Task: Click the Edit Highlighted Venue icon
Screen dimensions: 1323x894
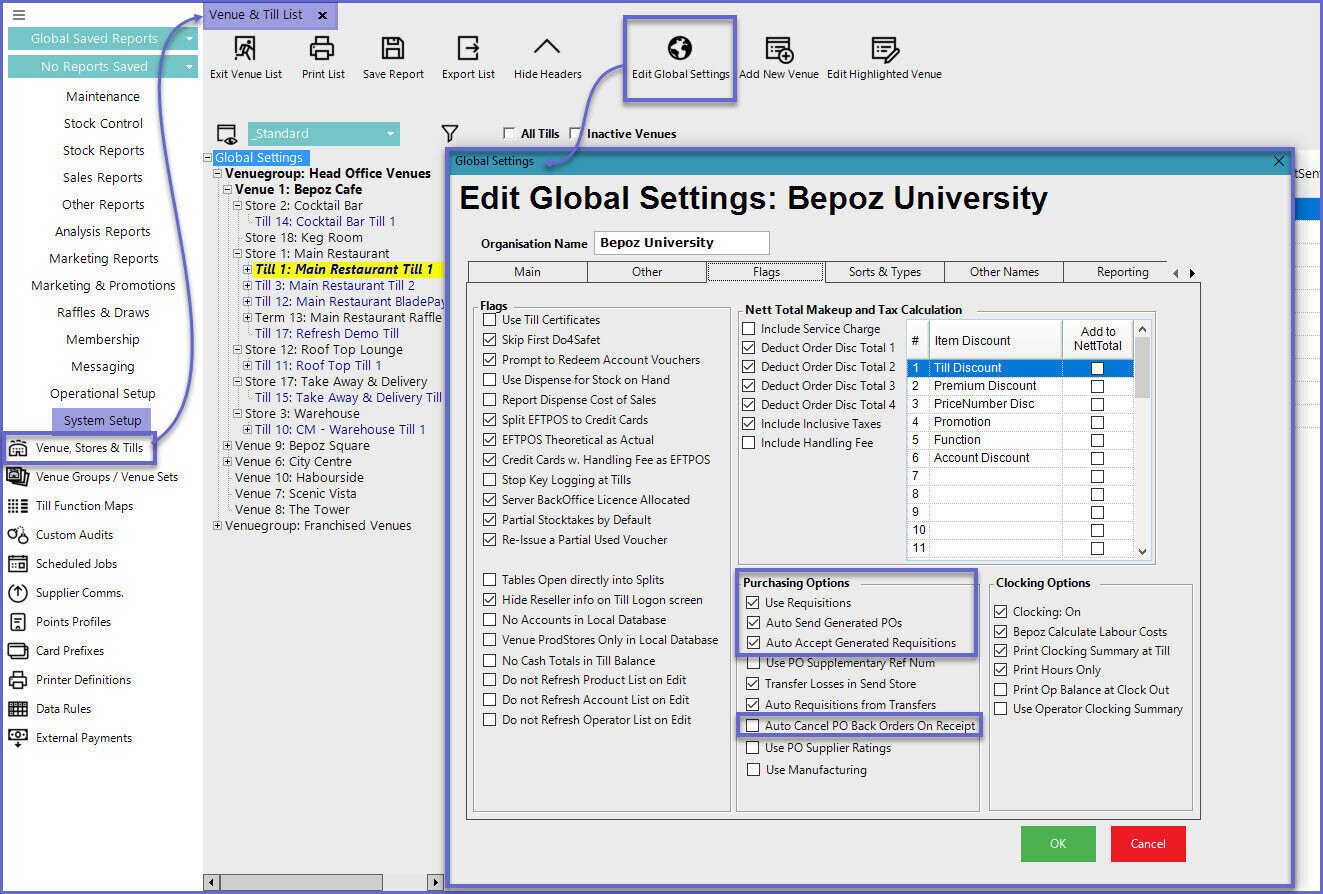Action: pyautogui.click(x=883, y=50)
